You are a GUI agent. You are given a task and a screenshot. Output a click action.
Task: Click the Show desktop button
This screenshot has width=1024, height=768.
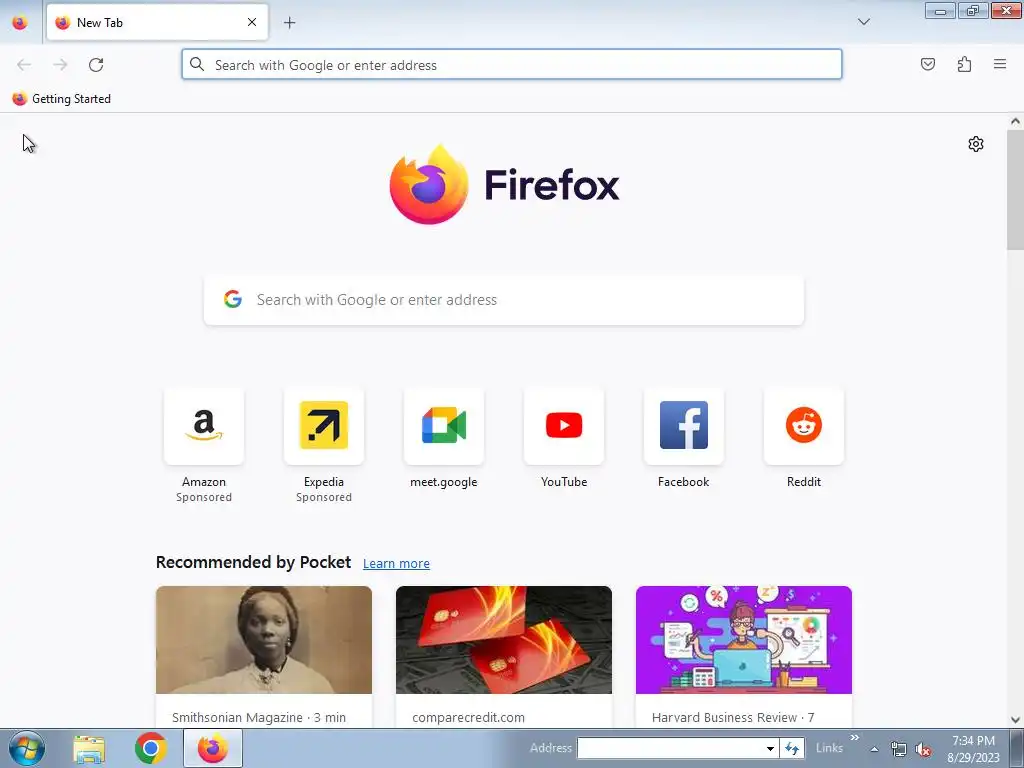tap(1017, 748)
